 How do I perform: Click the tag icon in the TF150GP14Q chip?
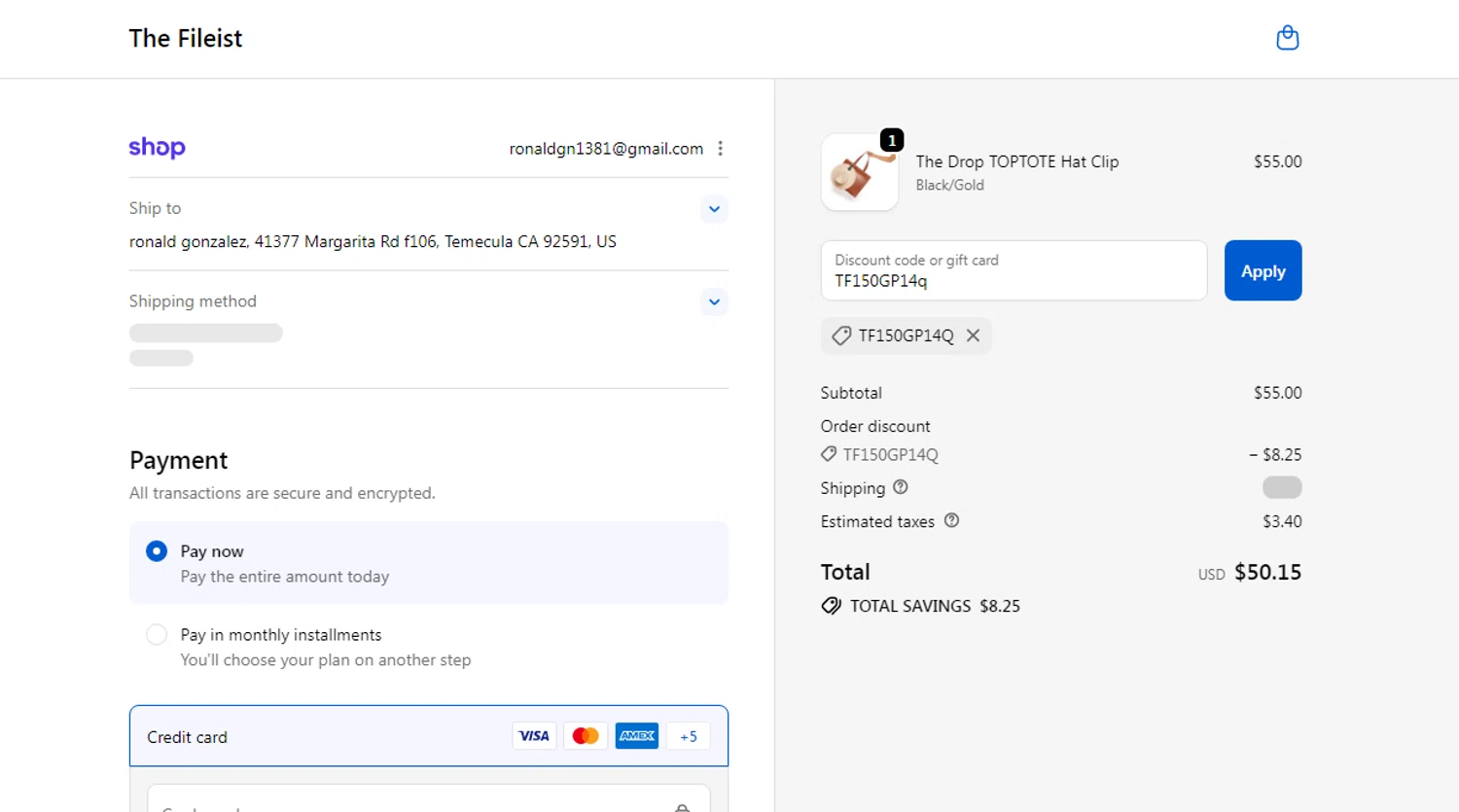pos(841,335)
